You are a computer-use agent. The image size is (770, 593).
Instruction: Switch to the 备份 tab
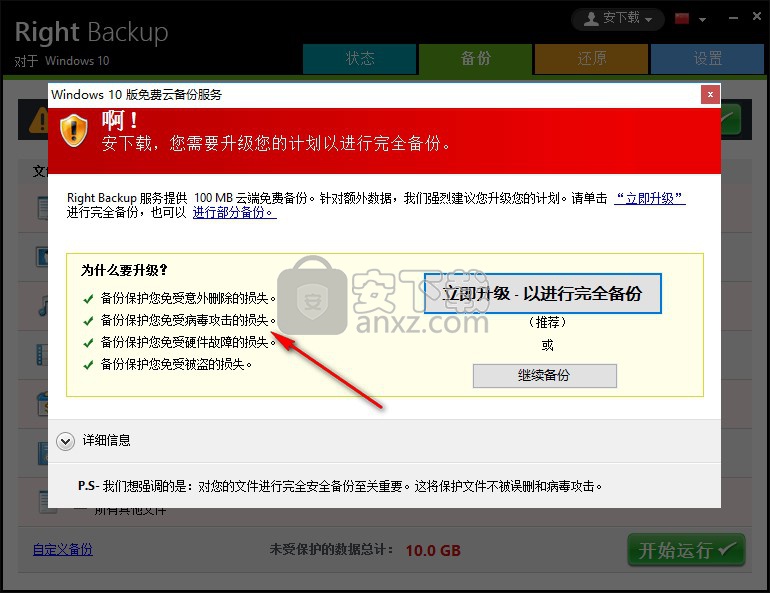(x=475, y=59)
